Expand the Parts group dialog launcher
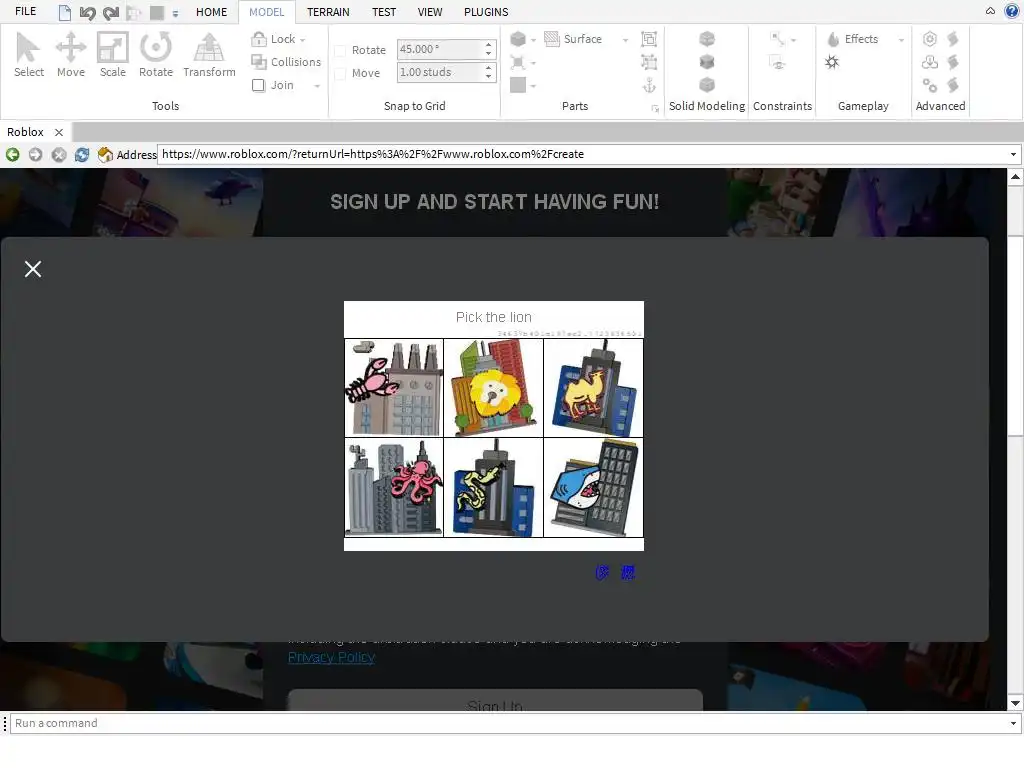Image resolution: width=1024 pixels, height=768 pixels. coord(655,108)
